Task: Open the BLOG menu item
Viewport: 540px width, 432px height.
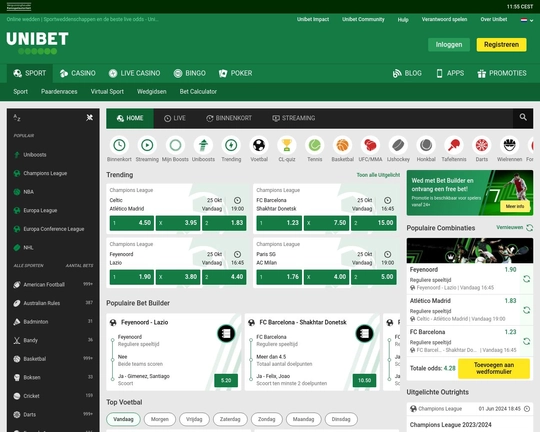Action: (407, 73)
